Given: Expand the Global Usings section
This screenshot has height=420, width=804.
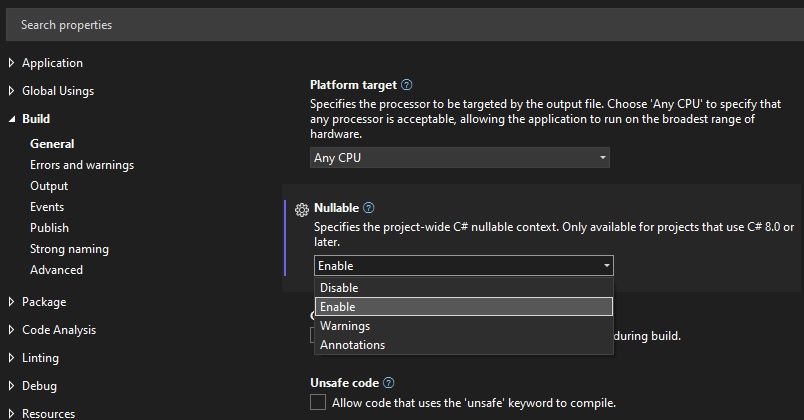Looking at the screenshot, I should coord(11,91).
